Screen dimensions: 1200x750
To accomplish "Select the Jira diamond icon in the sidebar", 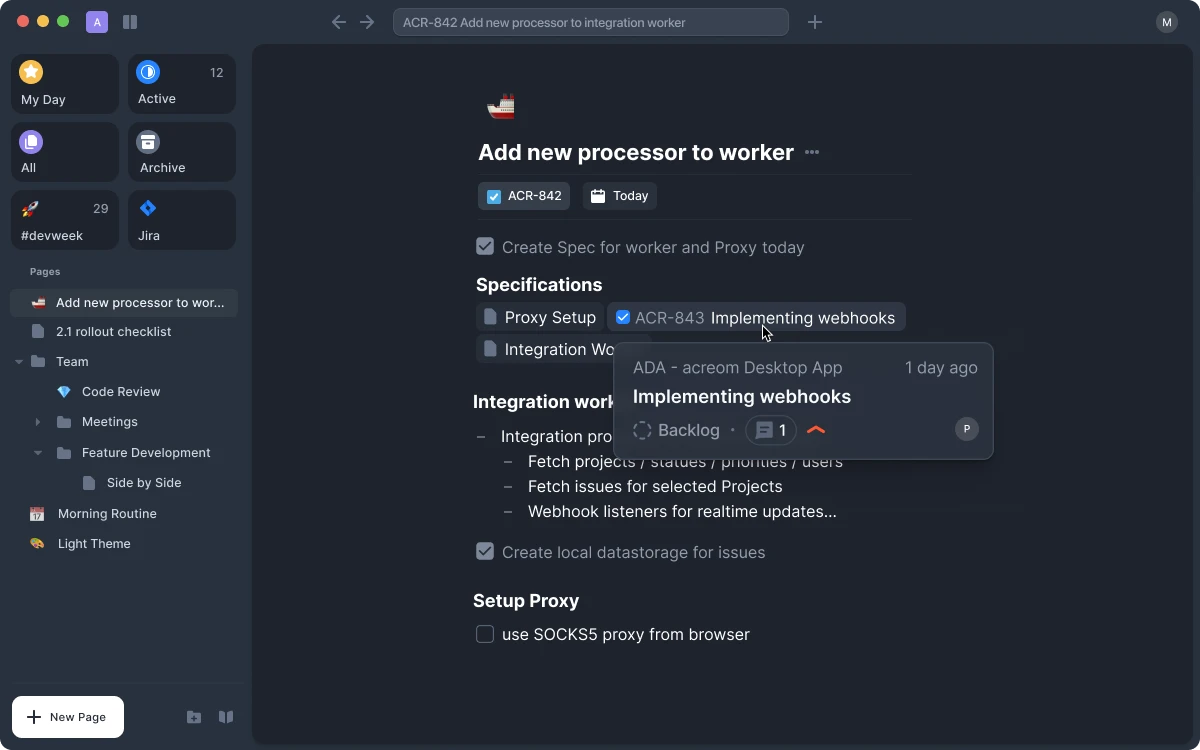I will click(x=147, y=208).
